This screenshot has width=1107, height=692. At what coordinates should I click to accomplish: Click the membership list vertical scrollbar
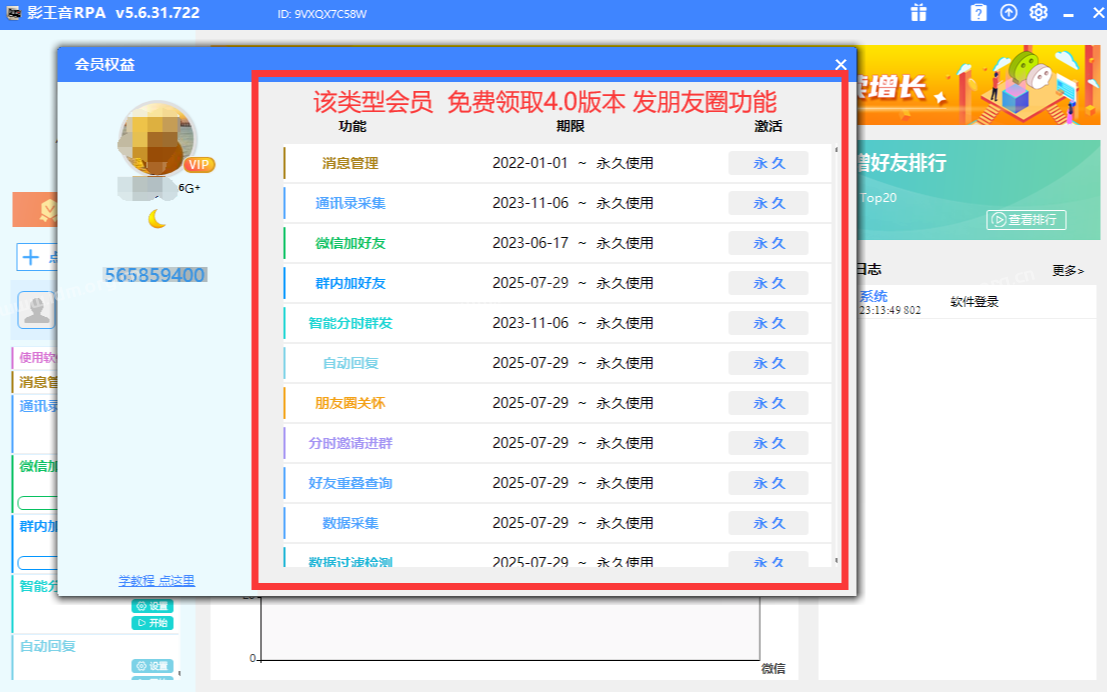[x=837, y=355]
